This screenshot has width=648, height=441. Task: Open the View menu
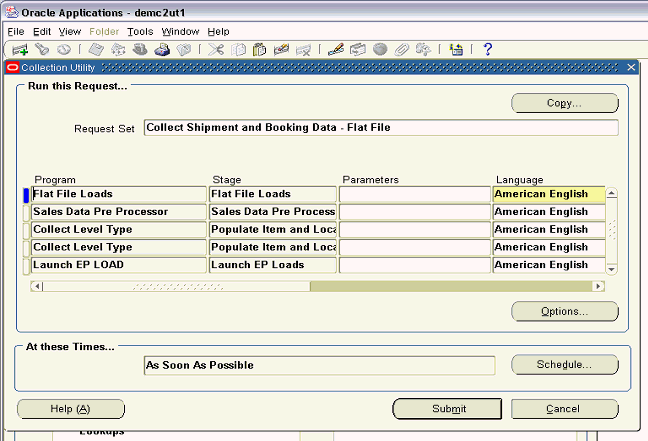tap(69, 32)
